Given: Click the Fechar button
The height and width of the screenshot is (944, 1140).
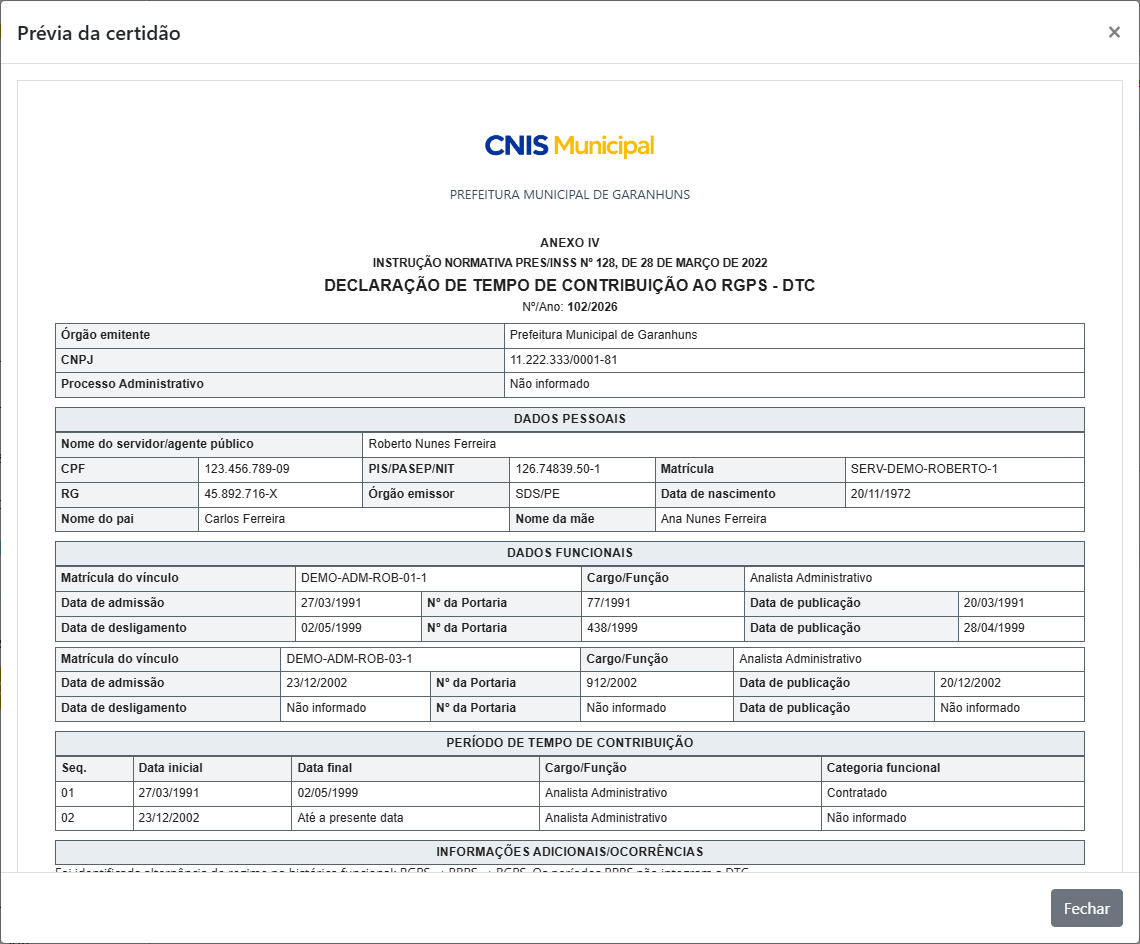Looking at the screenshot, I should 1086,908.
